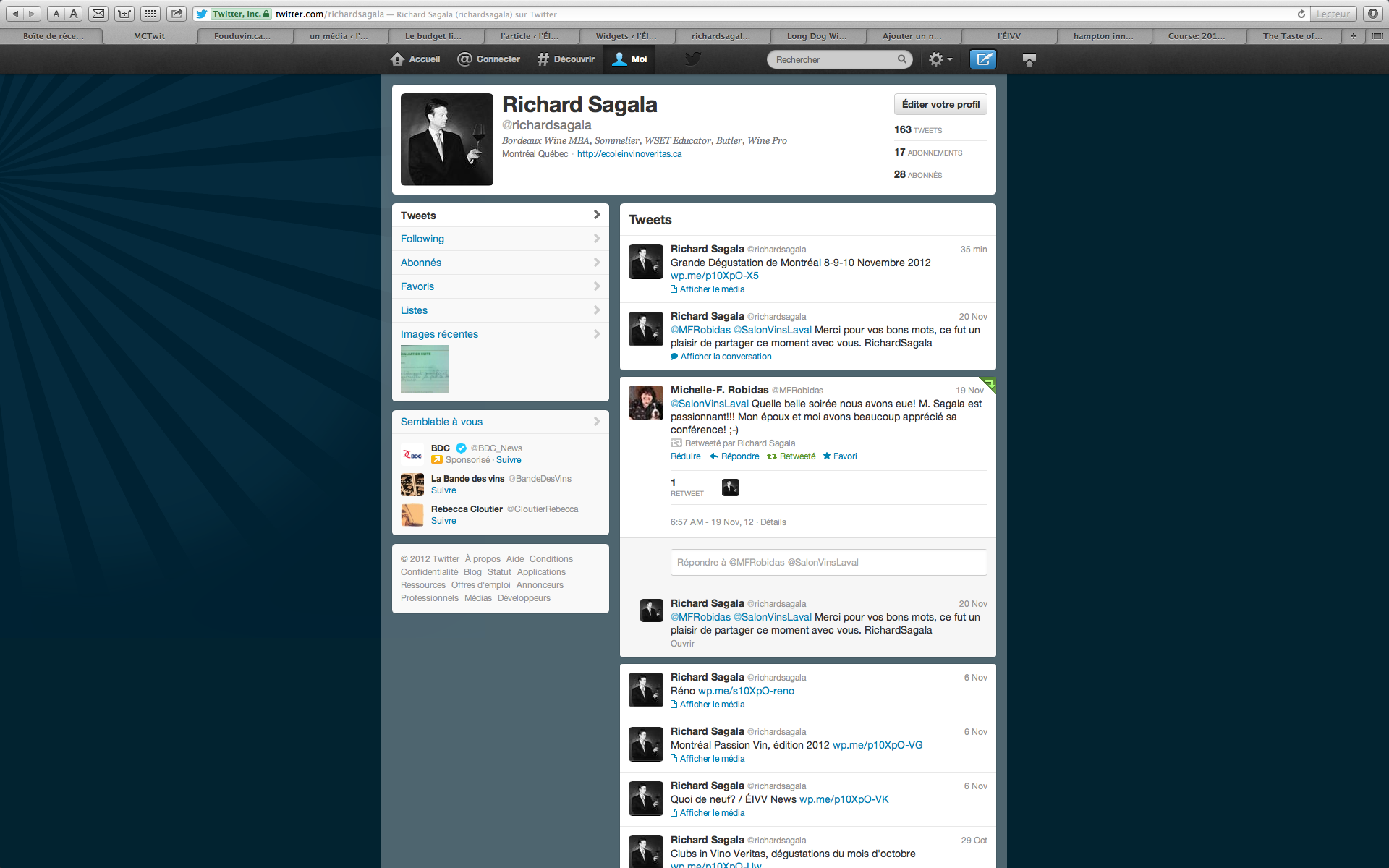Toggle the green Retweeté button

pyautogui.click(x=791, y=456)
